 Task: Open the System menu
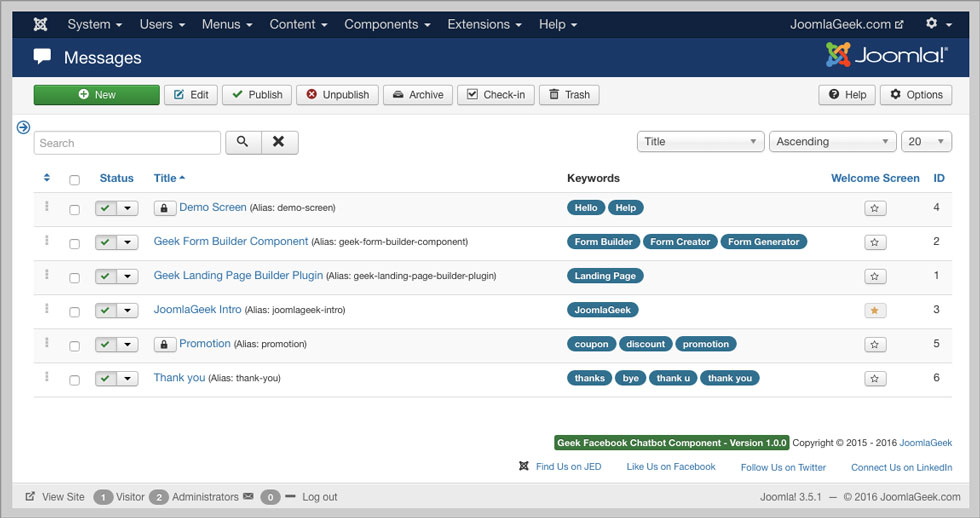(94, 24)
